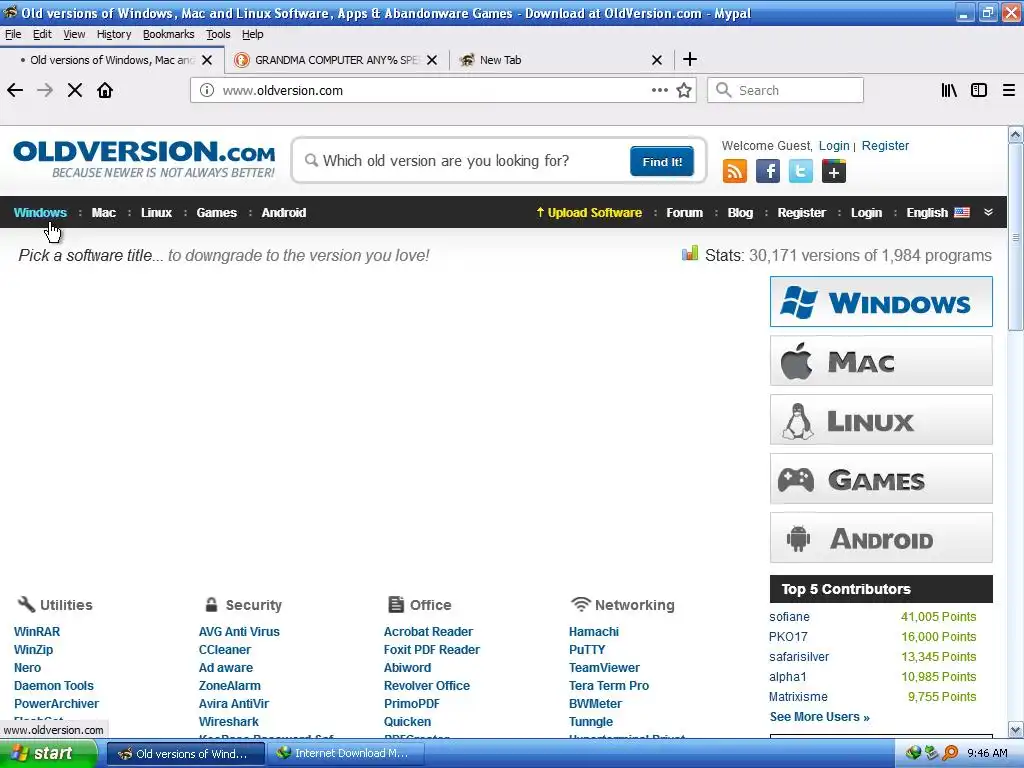1024x768 pixels.
Task: Open the browser home page
Action: [x=105, y=90]
